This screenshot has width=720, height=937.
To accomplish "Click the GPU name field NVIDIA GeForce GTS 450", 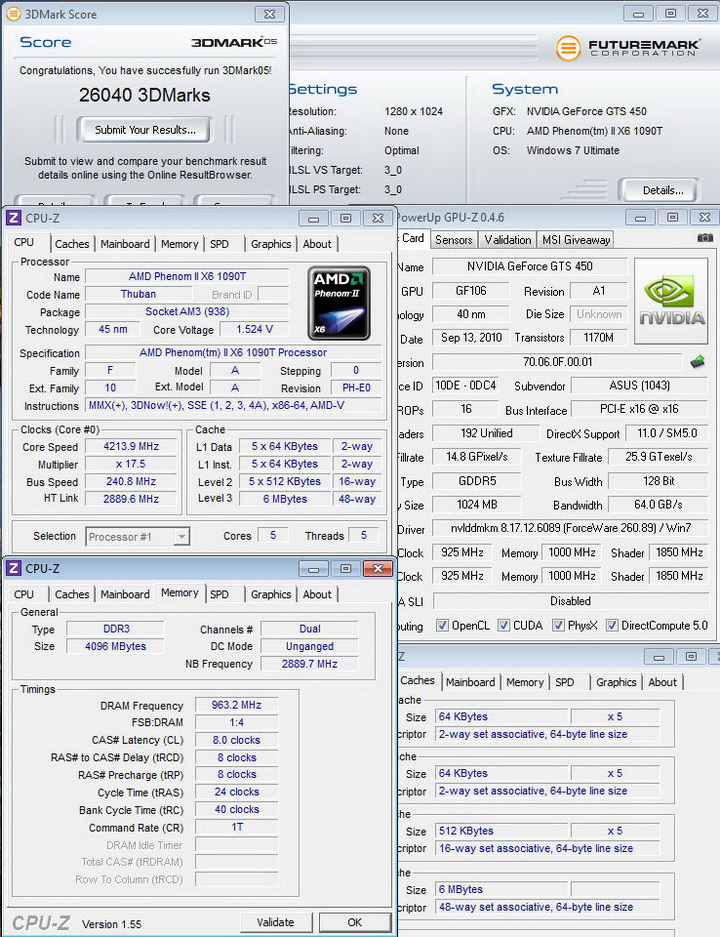I will pos(529,266).
